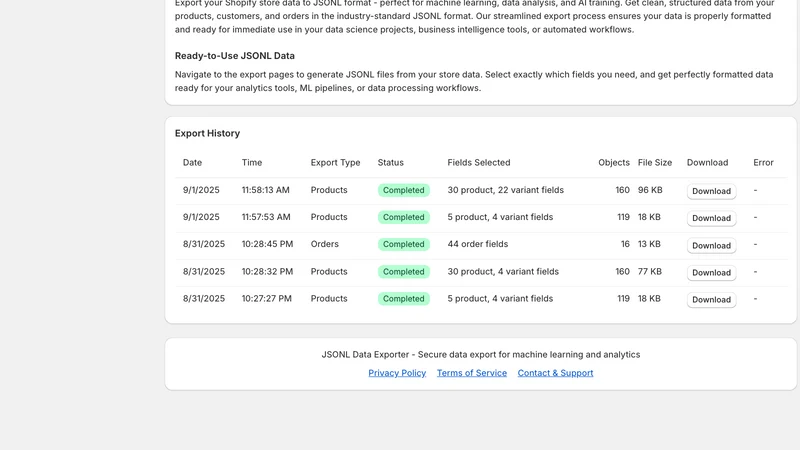
Task: Select '44 order fields' cell
Action: 478,244
